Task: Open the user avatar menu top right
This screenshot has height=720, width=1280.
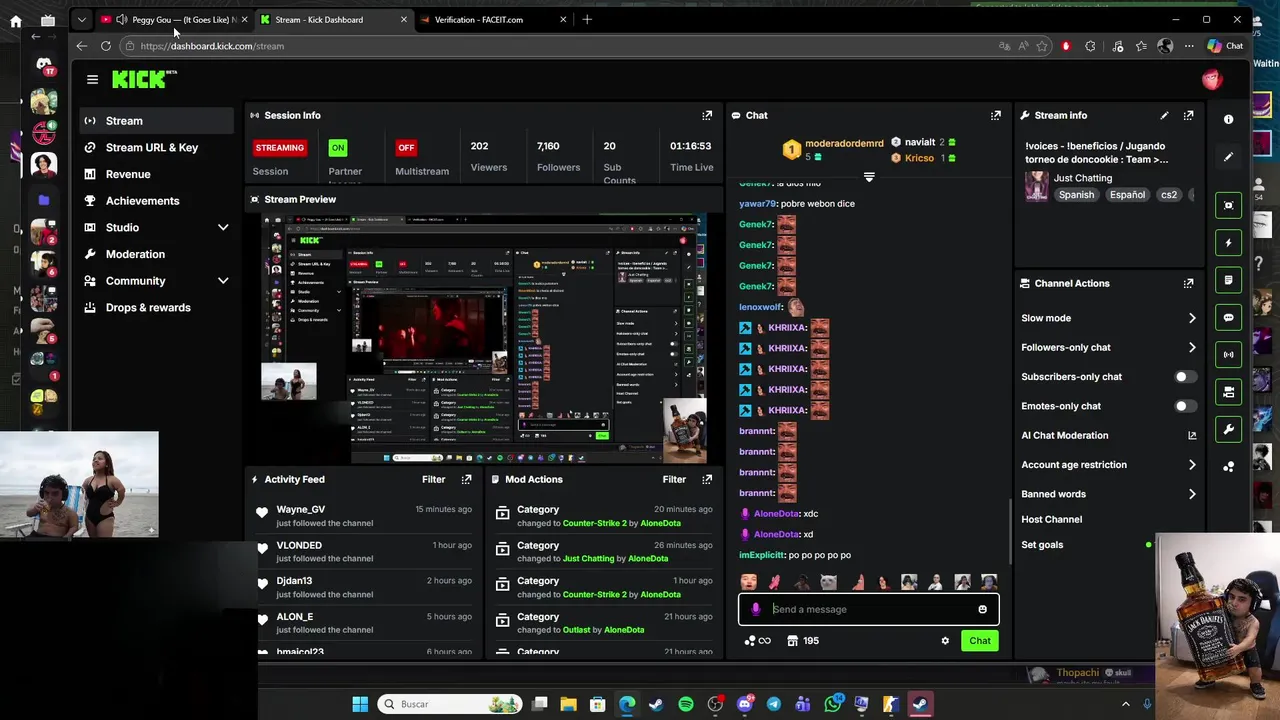Action: click(x=1212, y=80)
